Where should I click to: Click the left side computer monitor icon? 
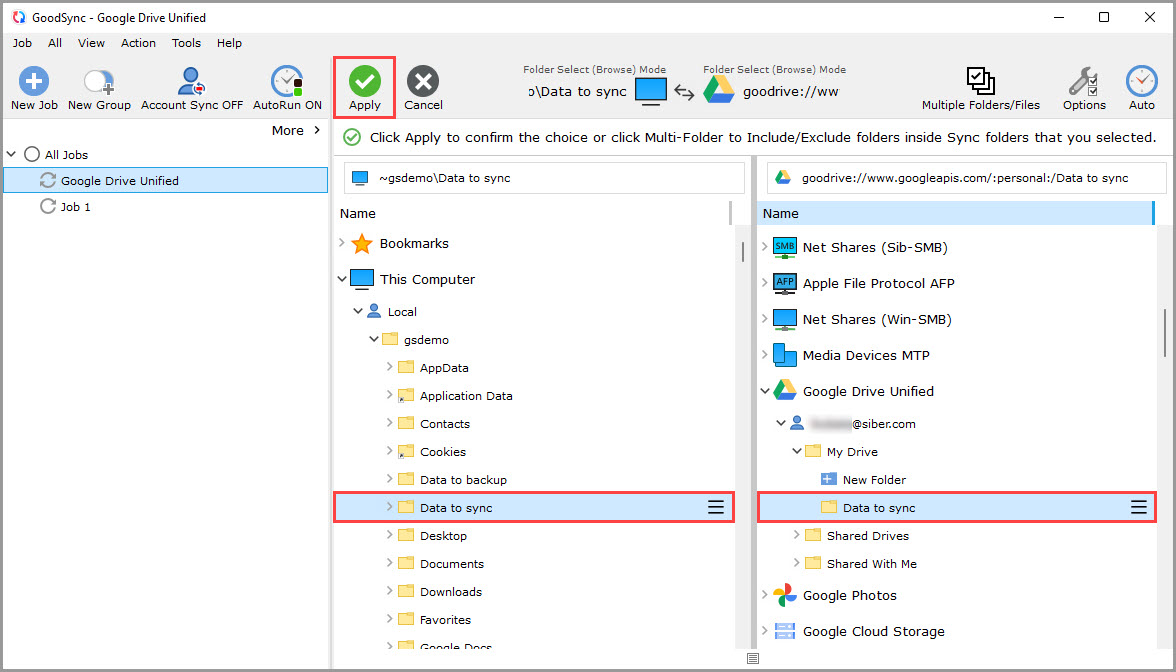point(650,92)
